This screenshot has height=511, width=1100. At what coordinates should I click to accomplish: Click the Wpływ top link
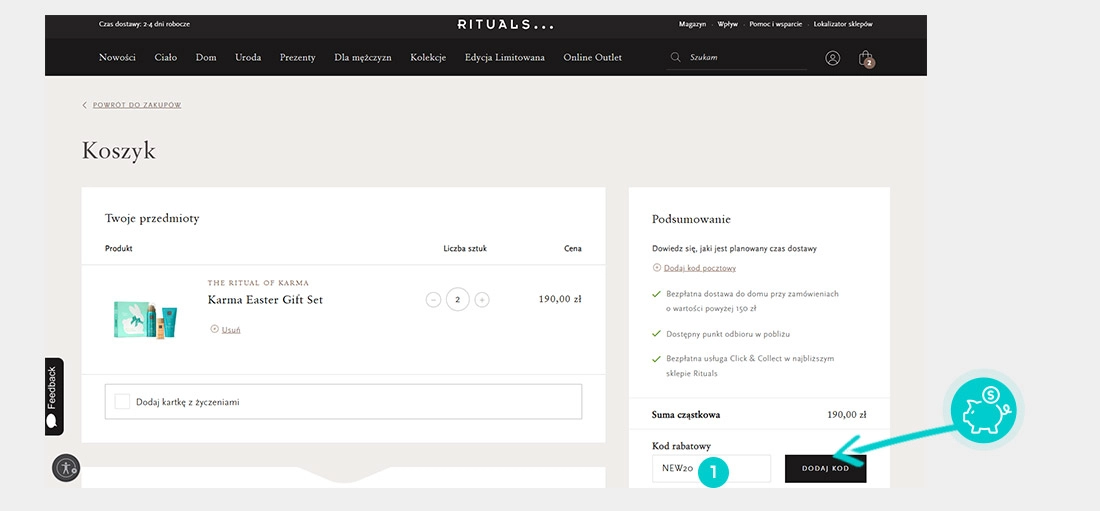727,24
